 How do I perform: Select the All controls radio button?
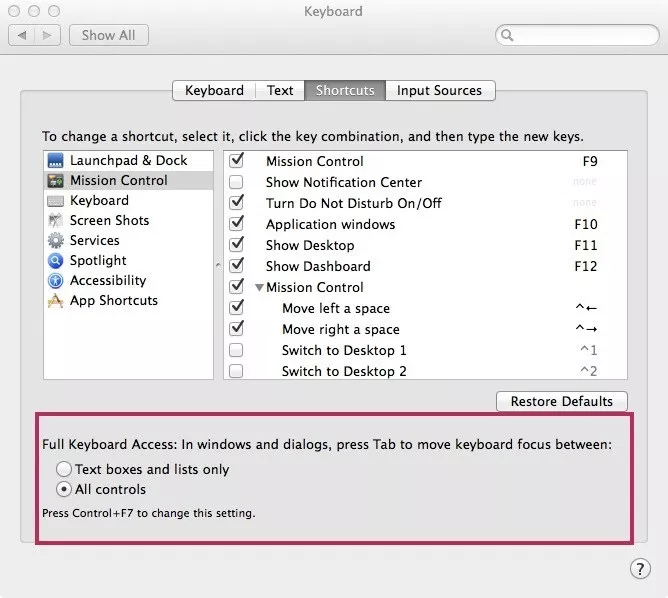(64, 489)
